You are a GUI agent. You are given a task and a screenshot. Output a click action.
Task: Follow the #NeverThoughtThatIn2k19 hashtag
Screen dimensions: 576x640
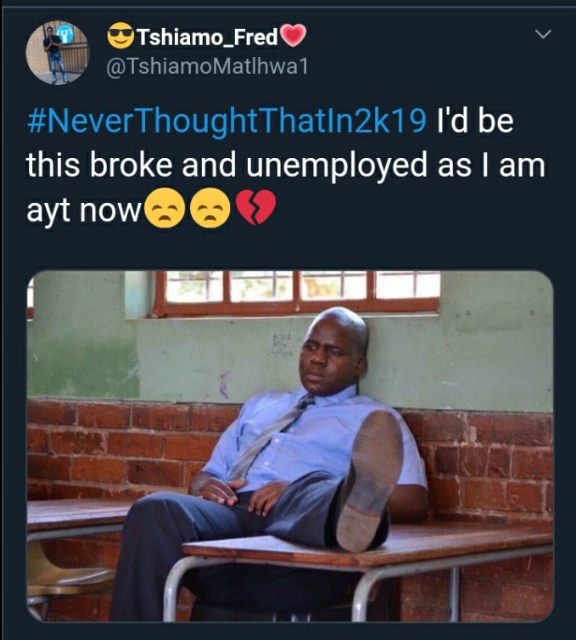point(227,121)
